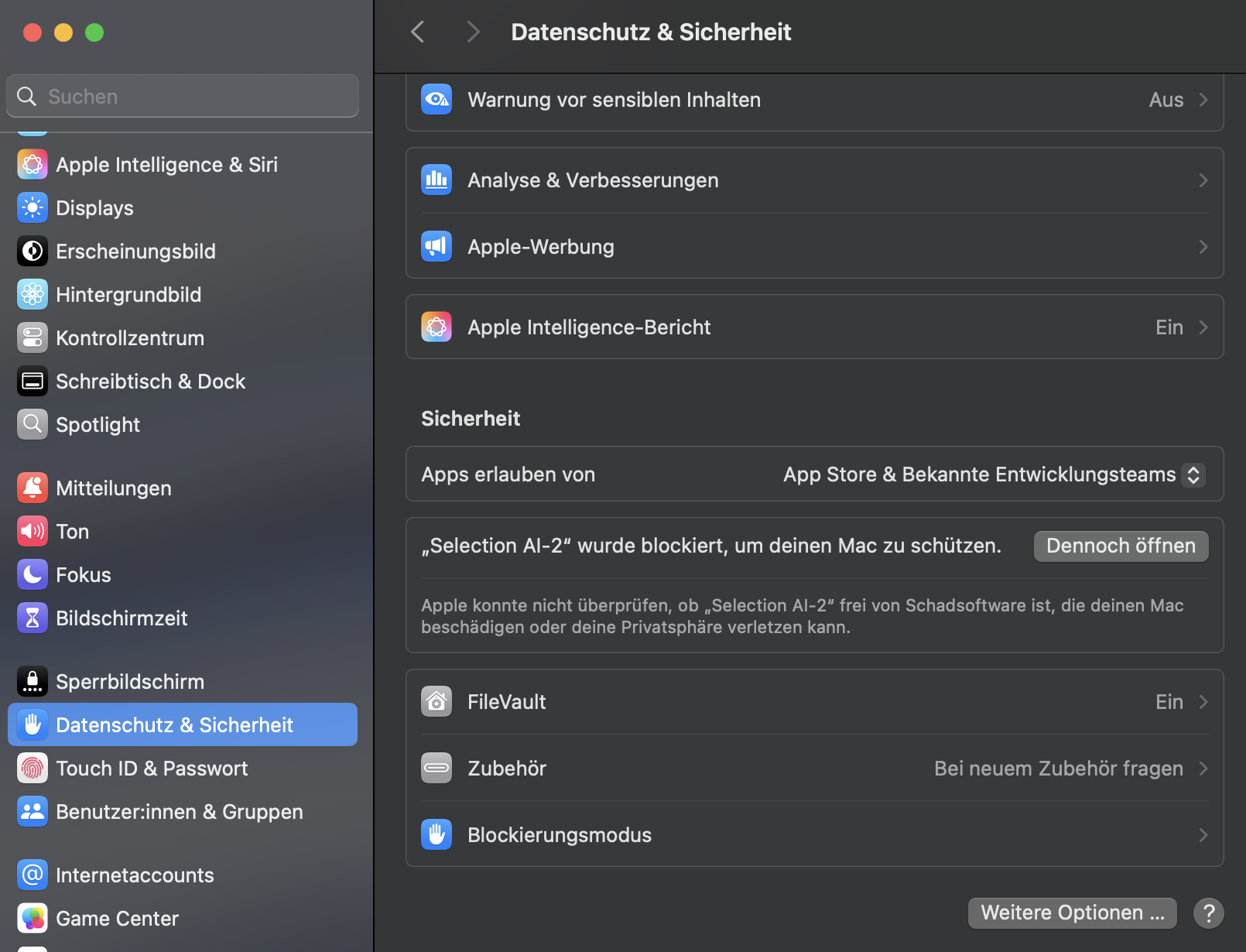Open the Displays settings label
The width and height of the screenshot is (1246, 952).
click(x=94, y=208)
